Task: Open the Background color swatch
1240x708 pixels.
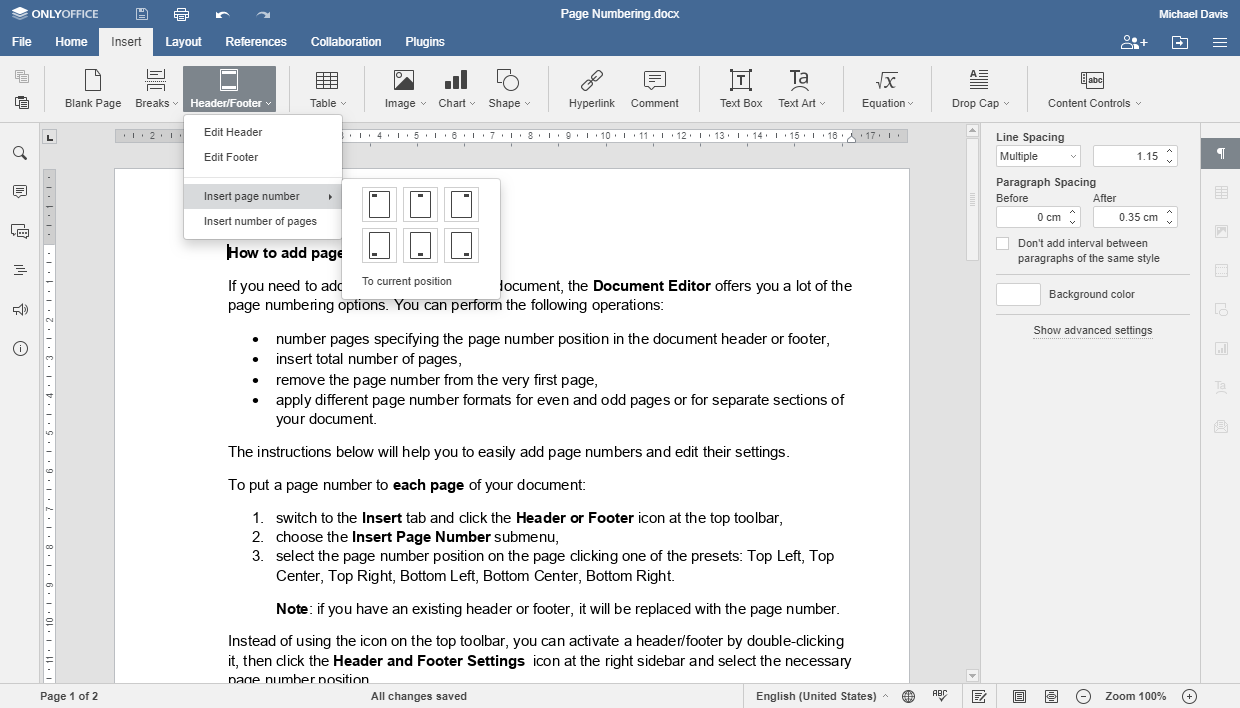Action: click(x=1018, y=294)
